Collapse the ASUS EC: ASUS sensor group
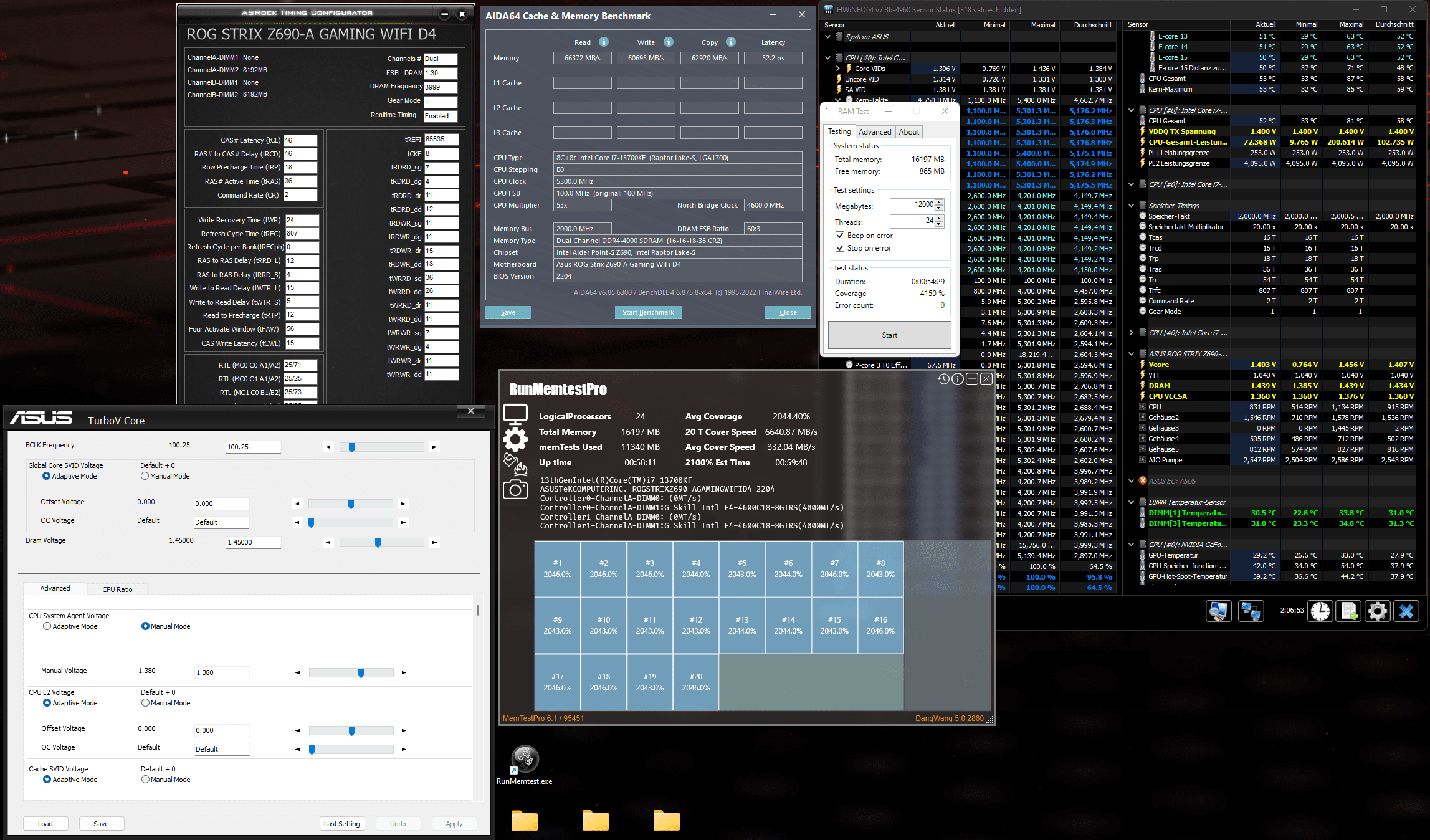Image resolution: width=1430 pixels, height=840 pixels. 1132,481
